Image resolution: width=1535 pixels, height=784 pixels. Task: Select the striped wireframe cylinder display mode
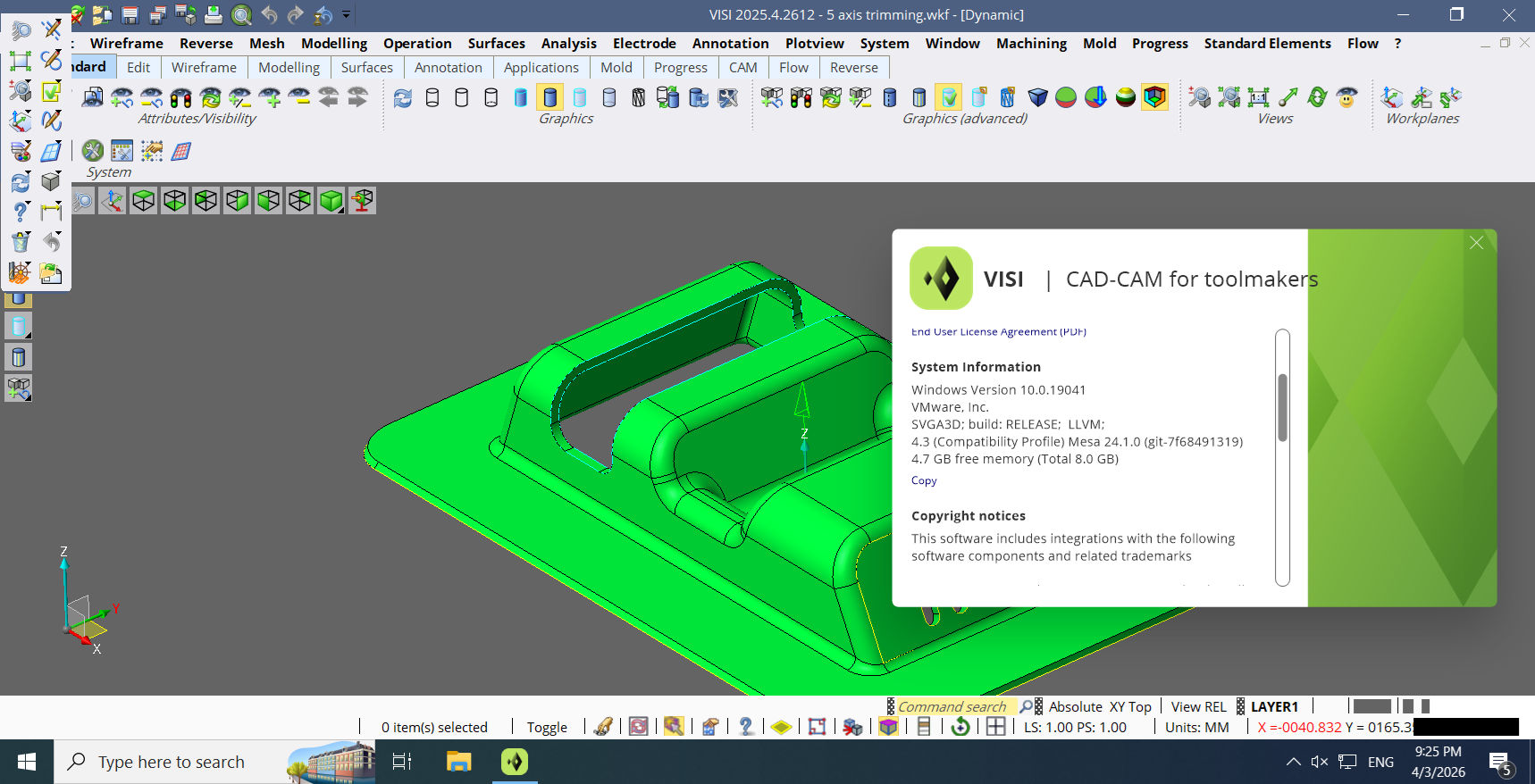point(639,97)
